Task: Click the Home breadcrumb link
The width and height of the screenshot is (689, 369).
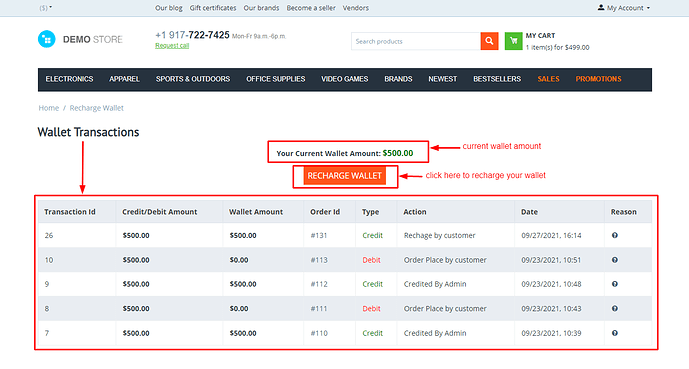Action: (x=48, y=108)
